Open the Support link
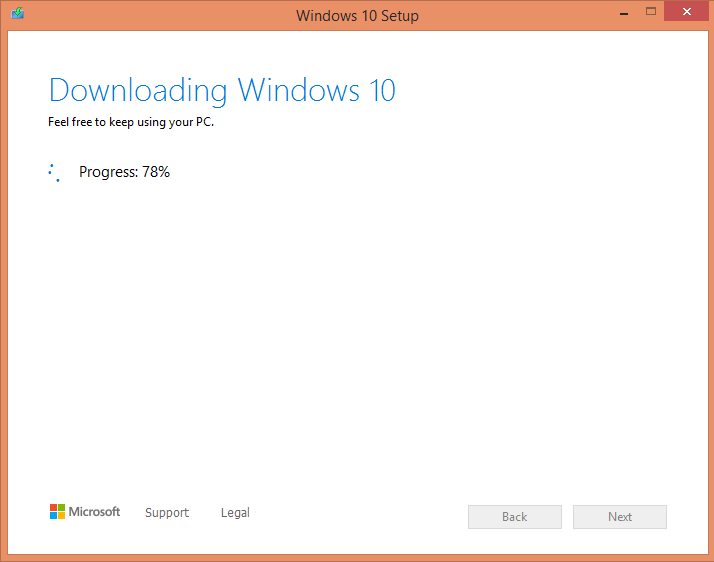 167,513
